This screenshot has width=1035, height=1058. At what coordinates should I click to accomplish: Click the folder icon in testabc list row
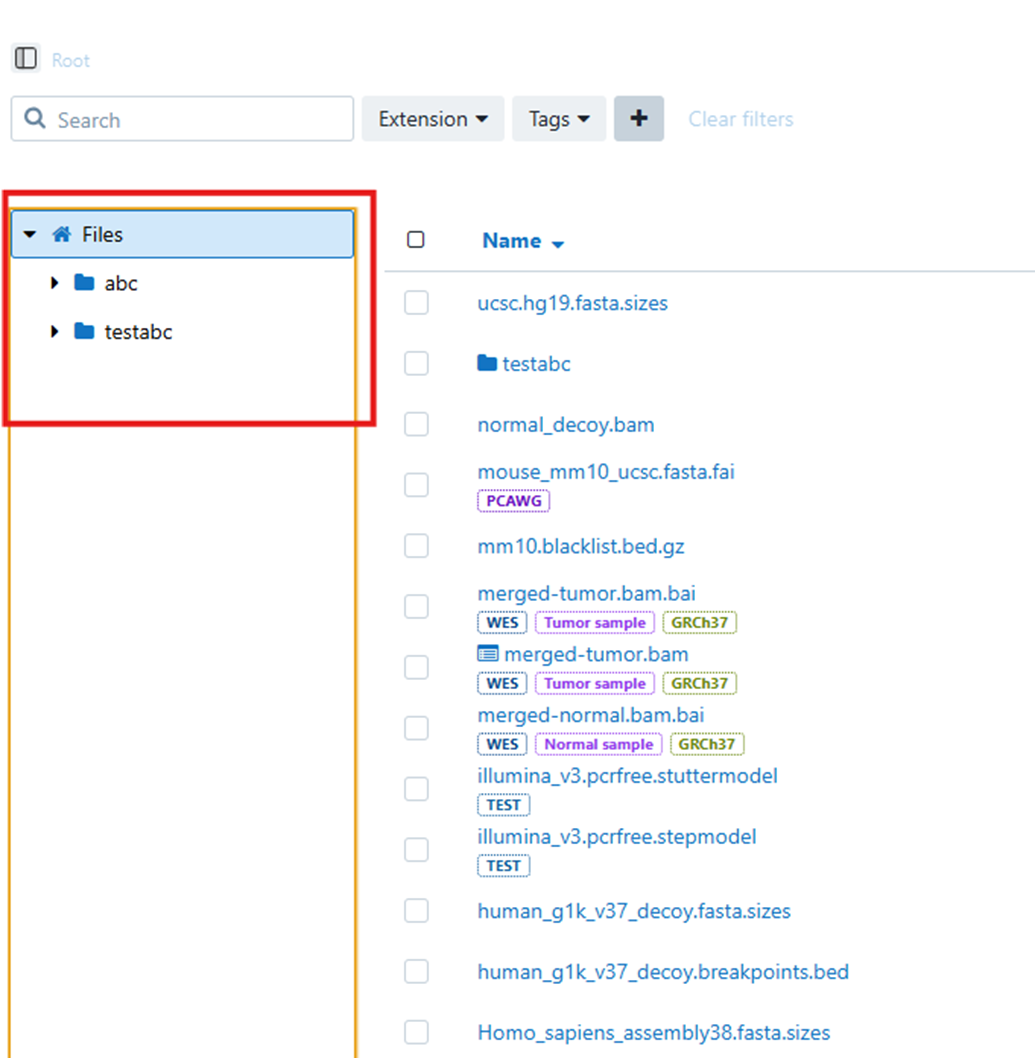[x=487, y=363]
